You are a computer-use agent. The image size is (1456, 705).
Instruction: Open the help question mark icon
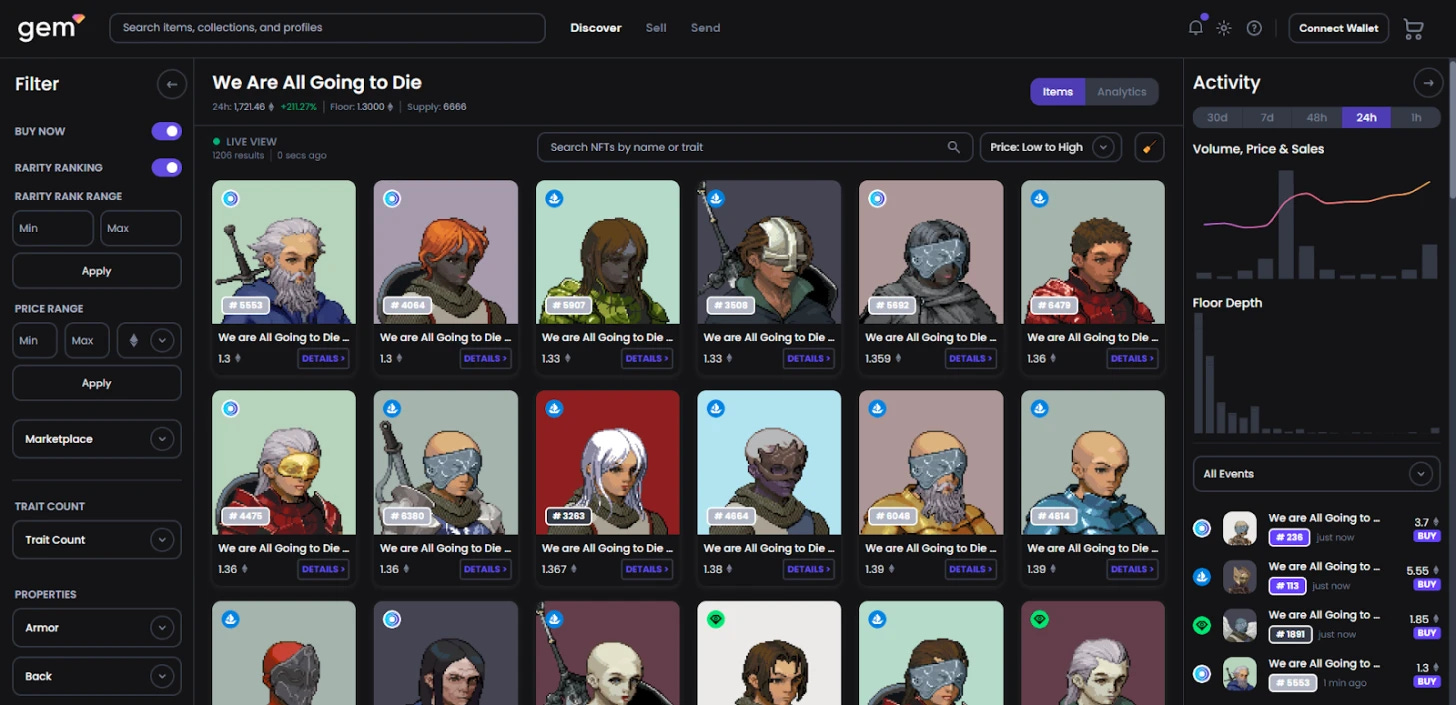1254,28
